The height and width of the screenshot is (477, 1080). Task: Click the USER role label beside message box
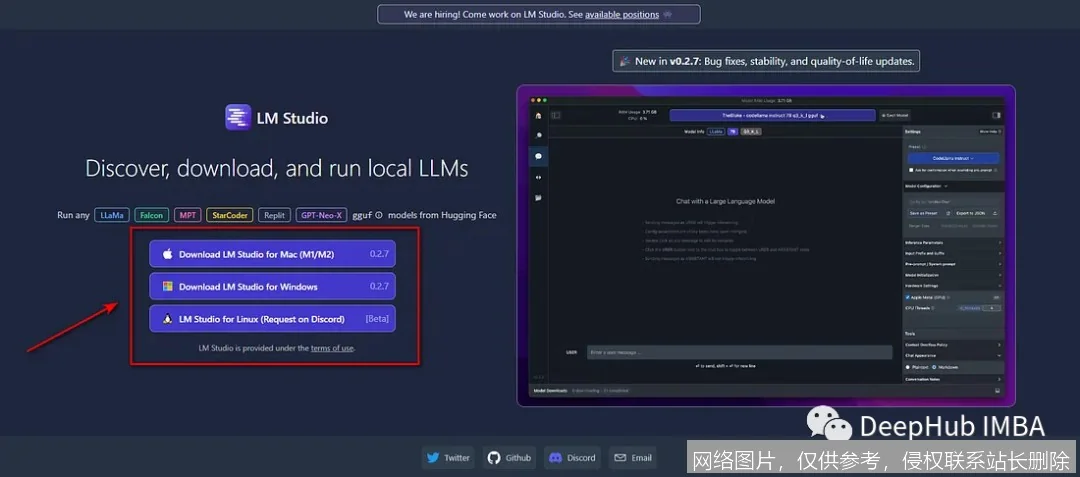coord(571,352)
